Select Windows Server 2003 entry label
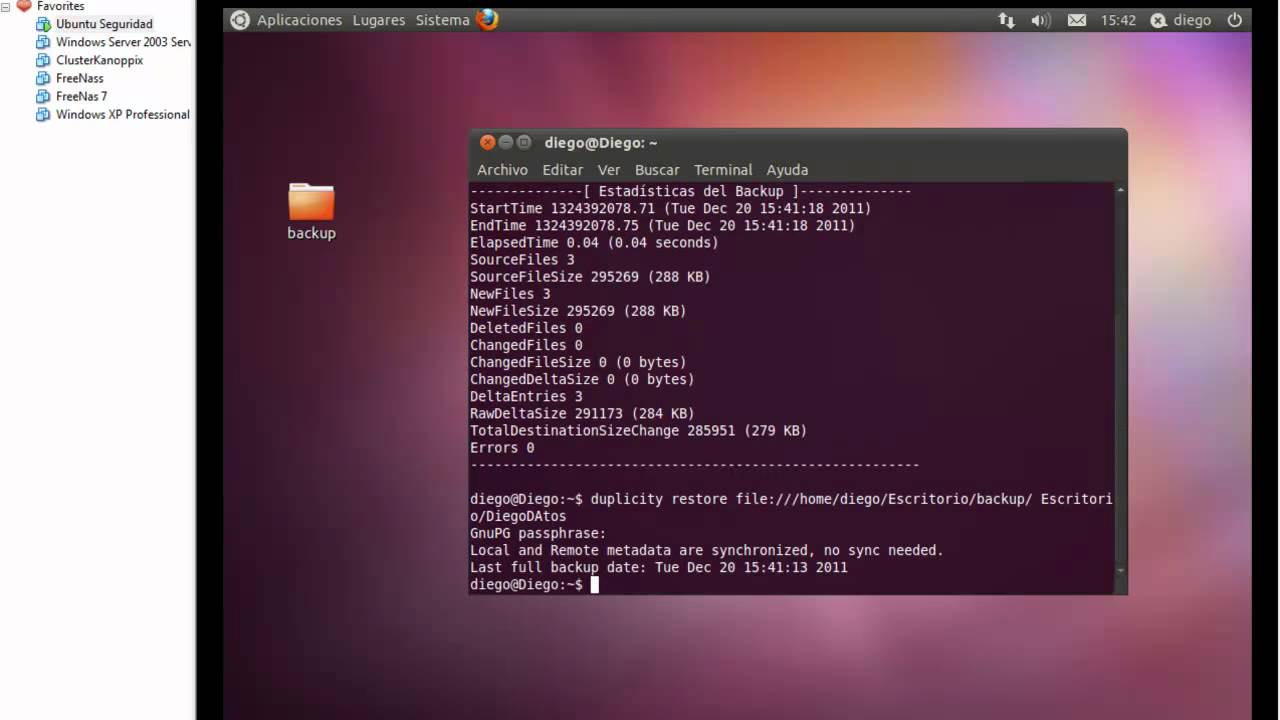The width and height of the screenshot is (1280, 720). pyautogui.click(x=123, y=42)
